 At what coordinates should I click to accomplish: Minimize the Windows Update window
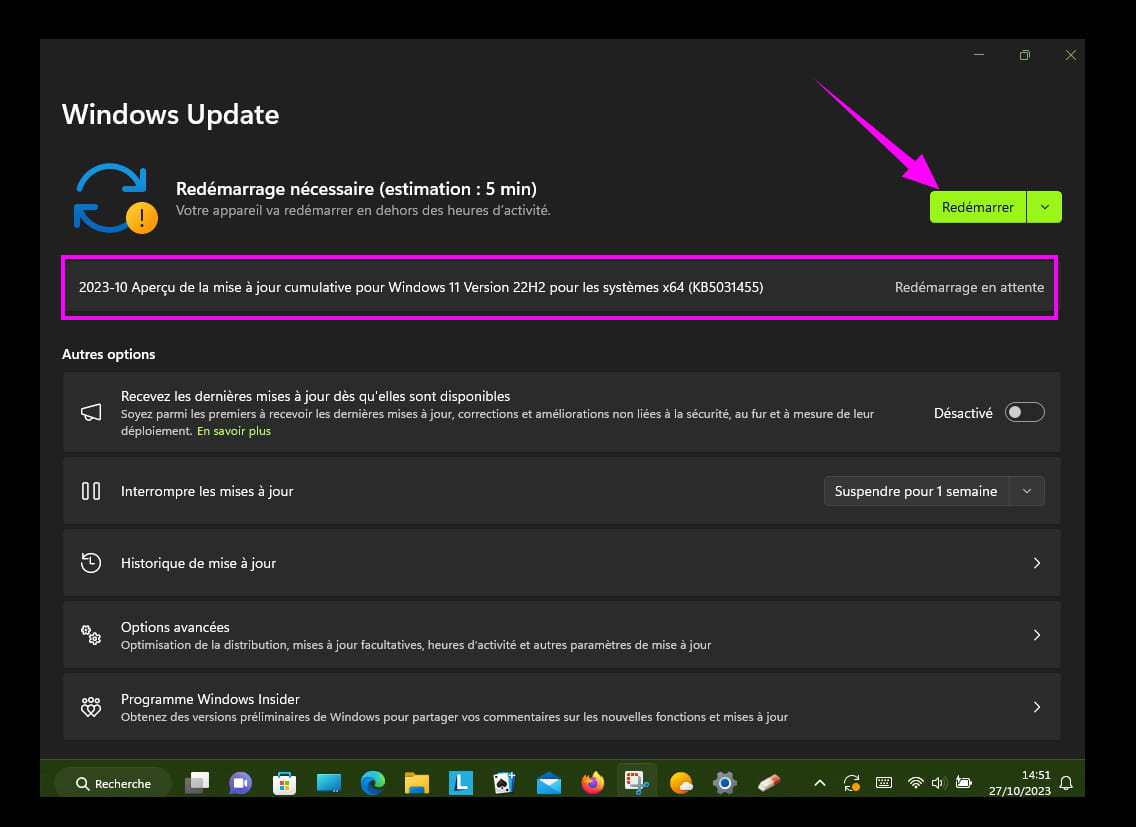(979, 55)
